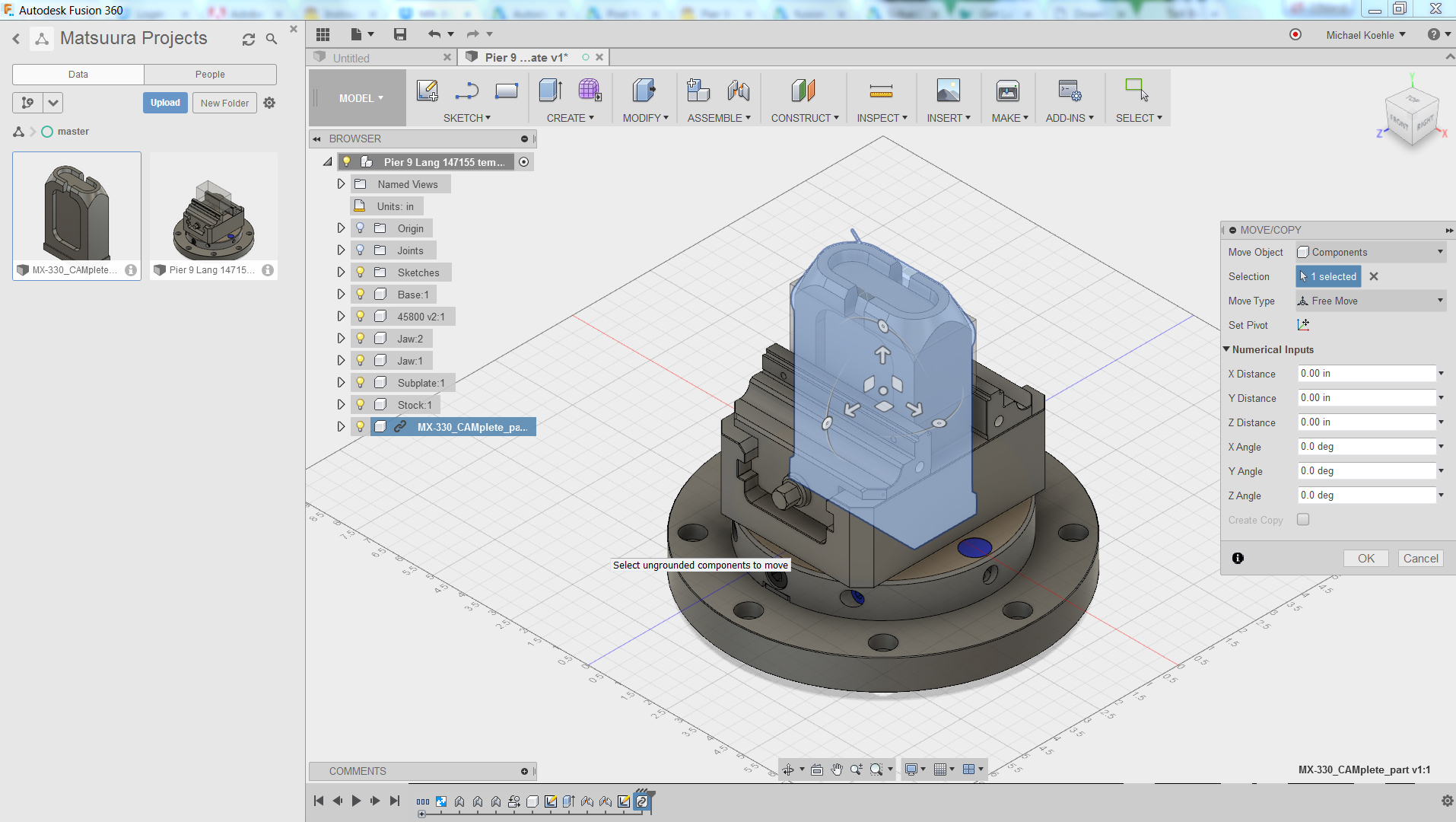The image size is (1456, 822).
Task: Click the New Folder button
Action: click(x=224, y=103)
